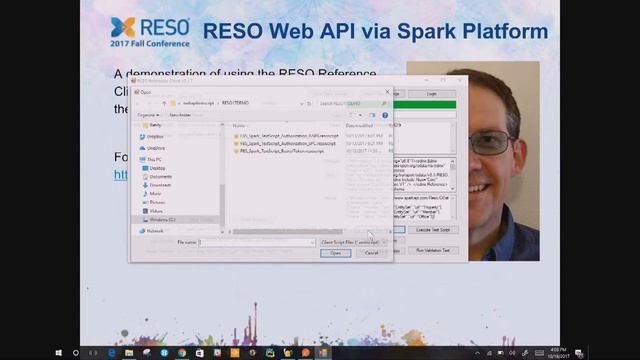Open Cortana search circle on taskbar

click(76, 353)
